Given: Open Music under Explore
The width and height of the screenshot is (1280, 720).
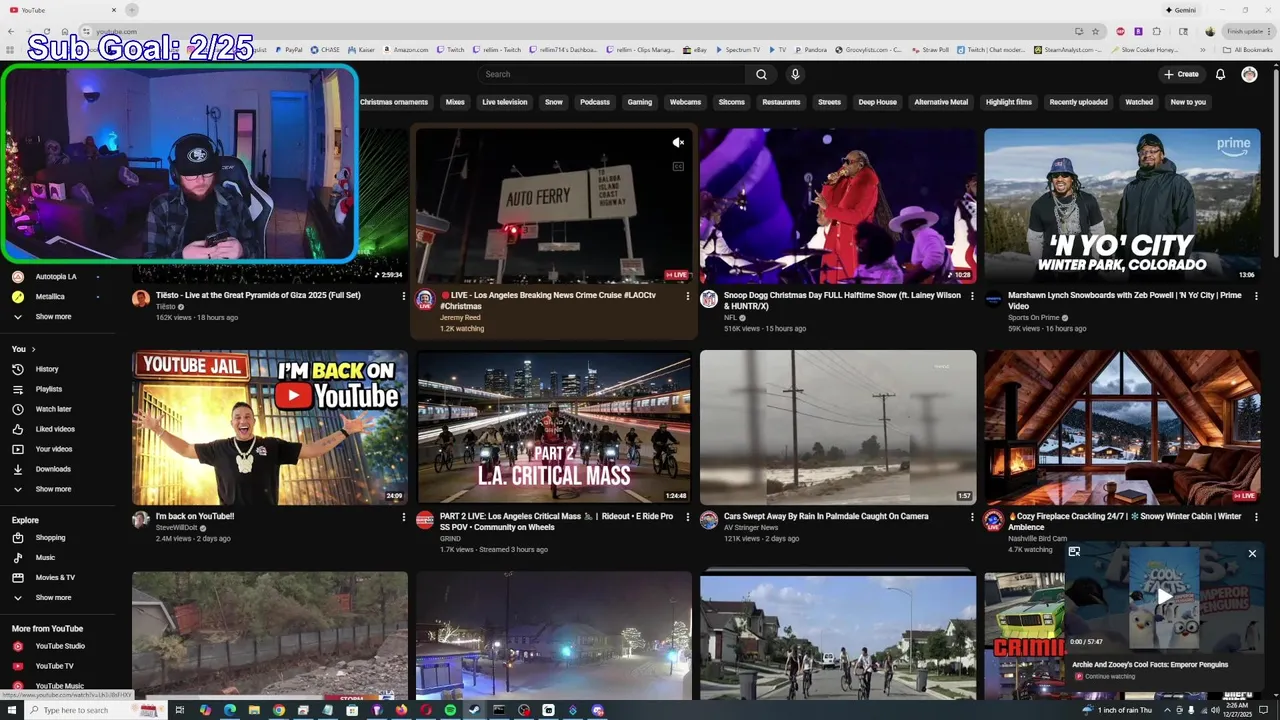Looking at the screenshot, I should click(57, 558).
